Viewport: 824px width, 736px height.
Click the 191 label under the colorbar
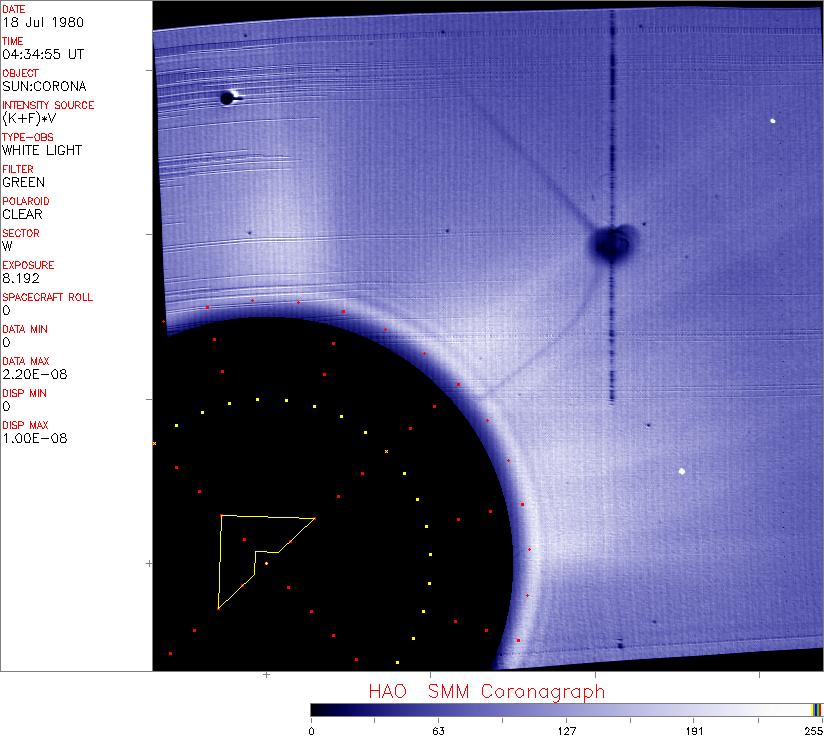tap(694, 729)
